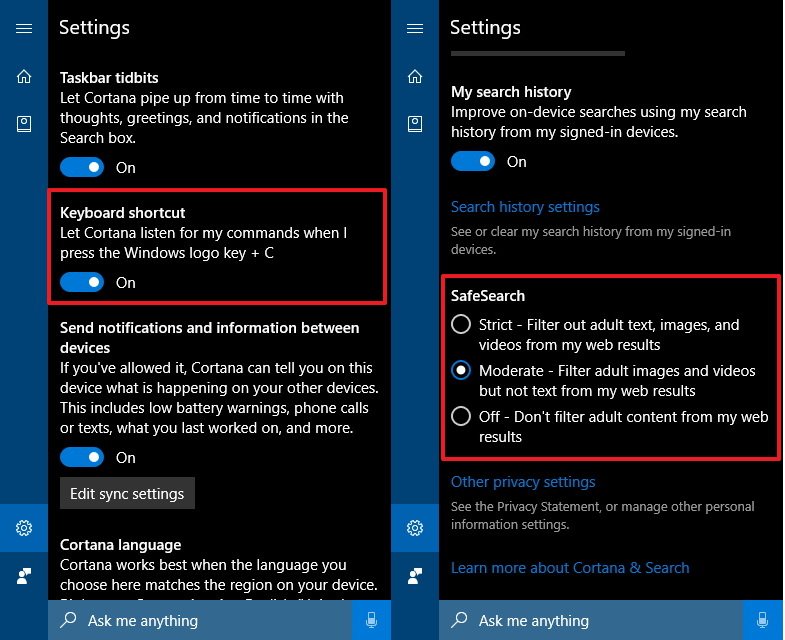Click Edit sync settings button
Viewport: 785px width, 640px height.
127,493
